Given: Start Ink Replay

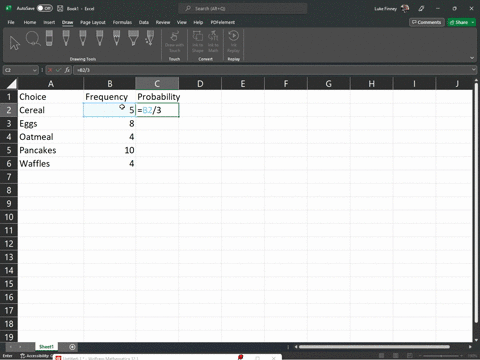Looking at the screenshot, I should [233, 42].
